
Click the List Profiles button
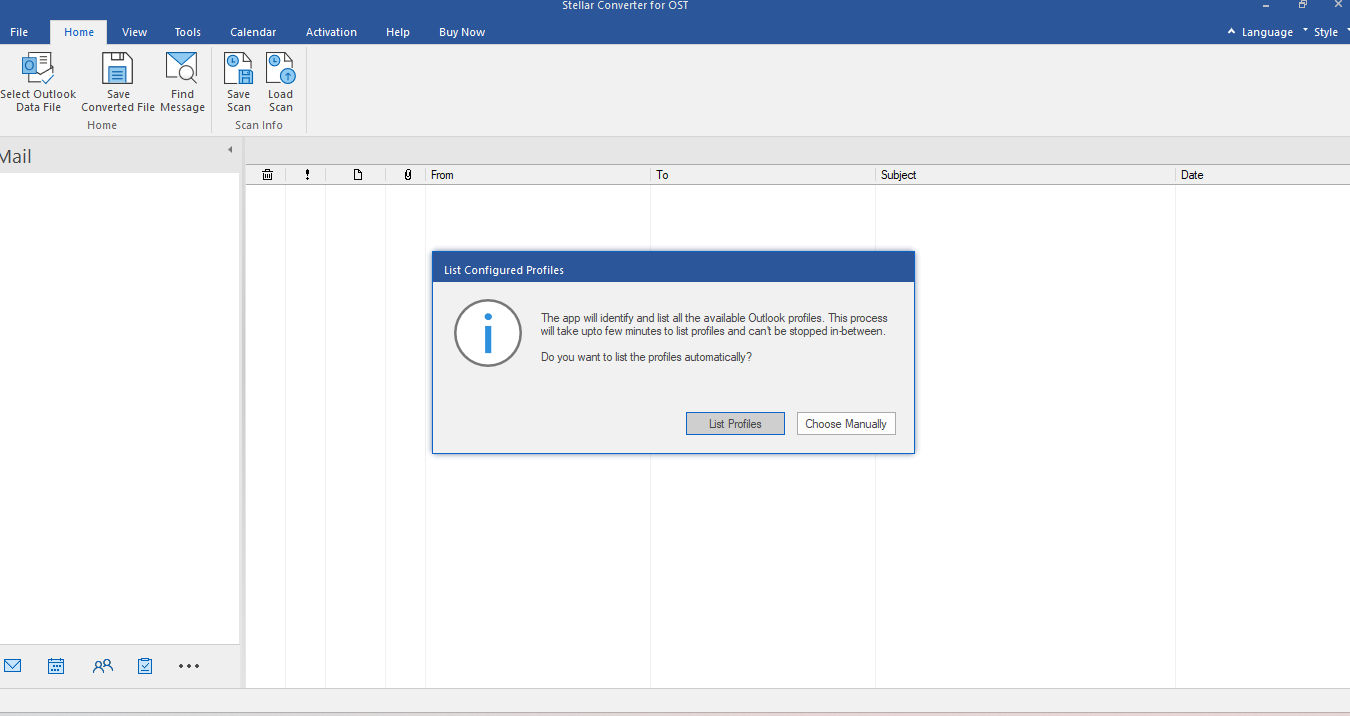735,424
